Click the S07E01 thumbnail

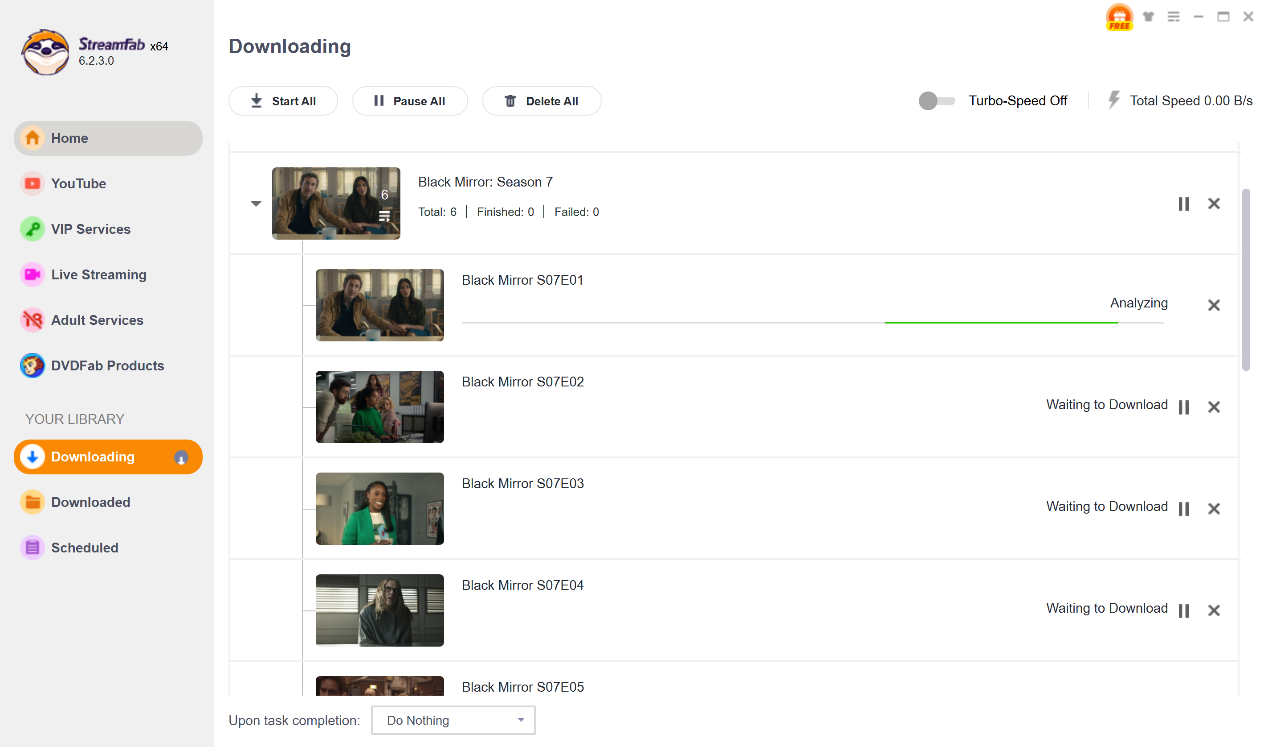(380, 305)
